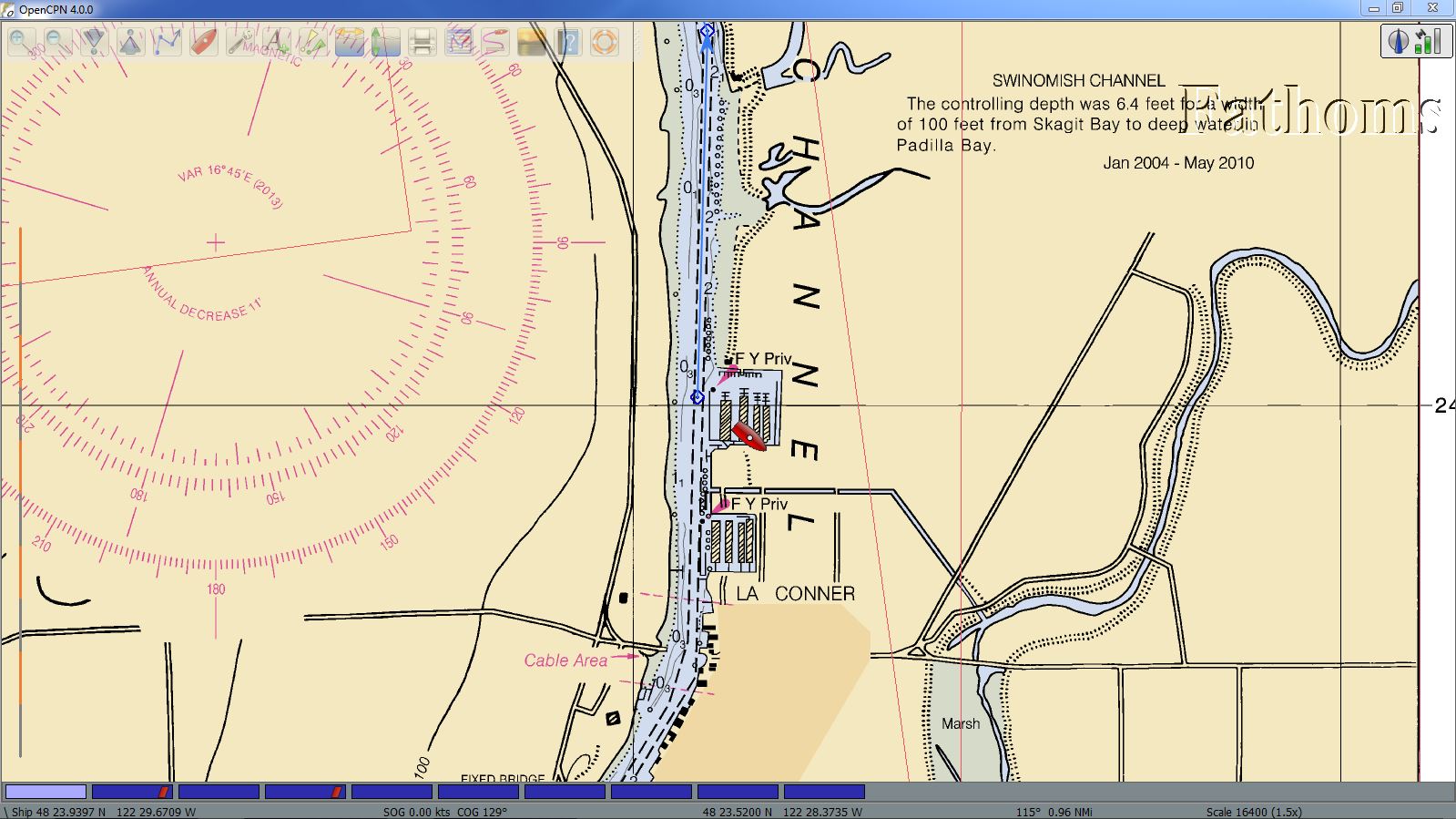Click the Print chart icon
The height and width of the screenshot is (819, 1456).
422,42
